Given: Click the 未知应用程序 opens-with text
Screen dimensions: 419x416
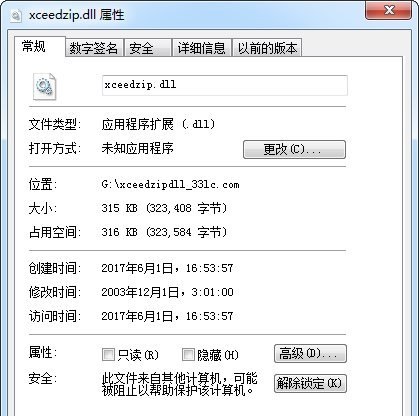Looking at the screenshot, I should point(137,149).
